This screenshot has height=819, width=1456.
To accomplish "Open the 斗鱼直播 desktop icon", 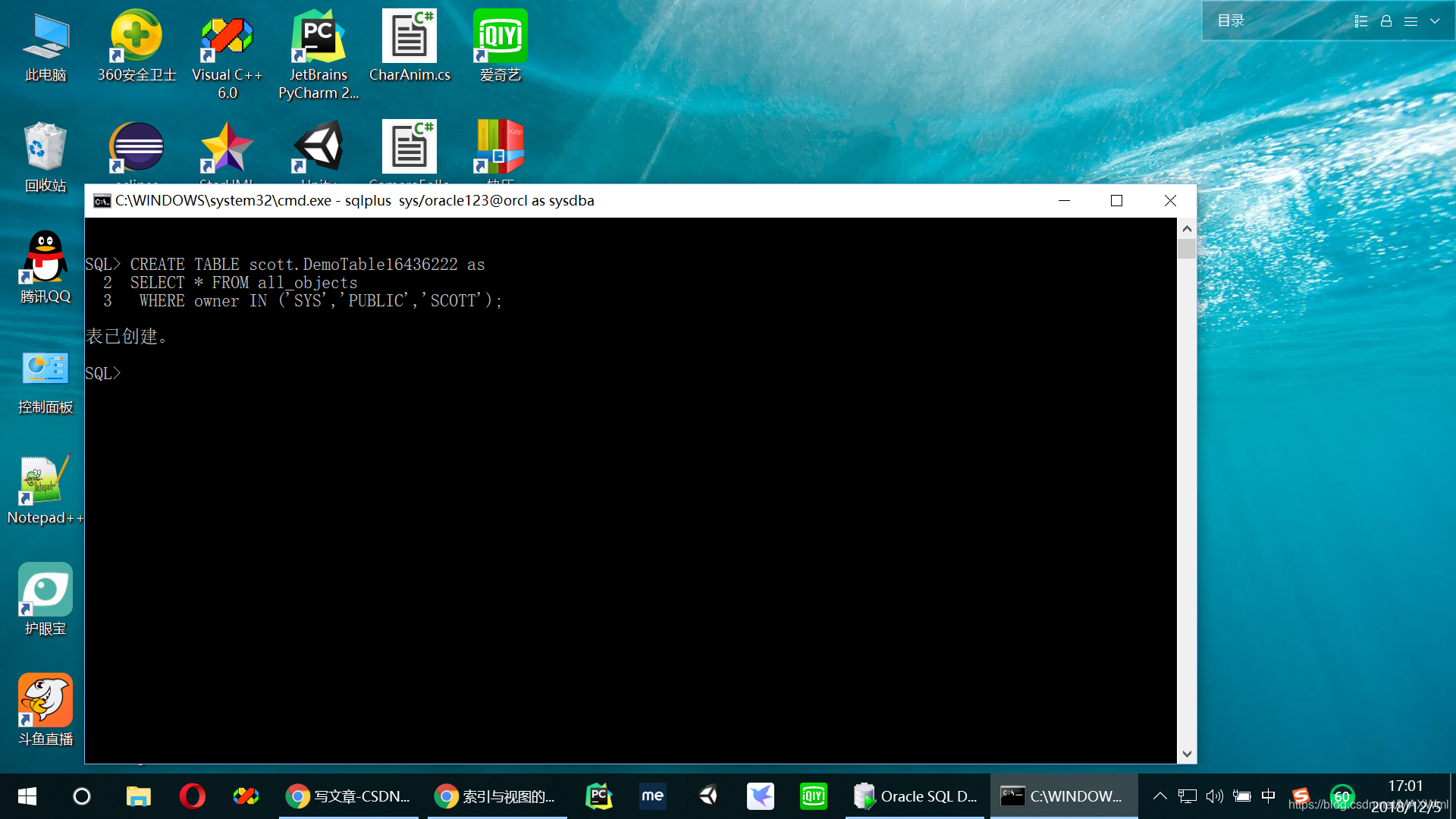I will [45, 701].
